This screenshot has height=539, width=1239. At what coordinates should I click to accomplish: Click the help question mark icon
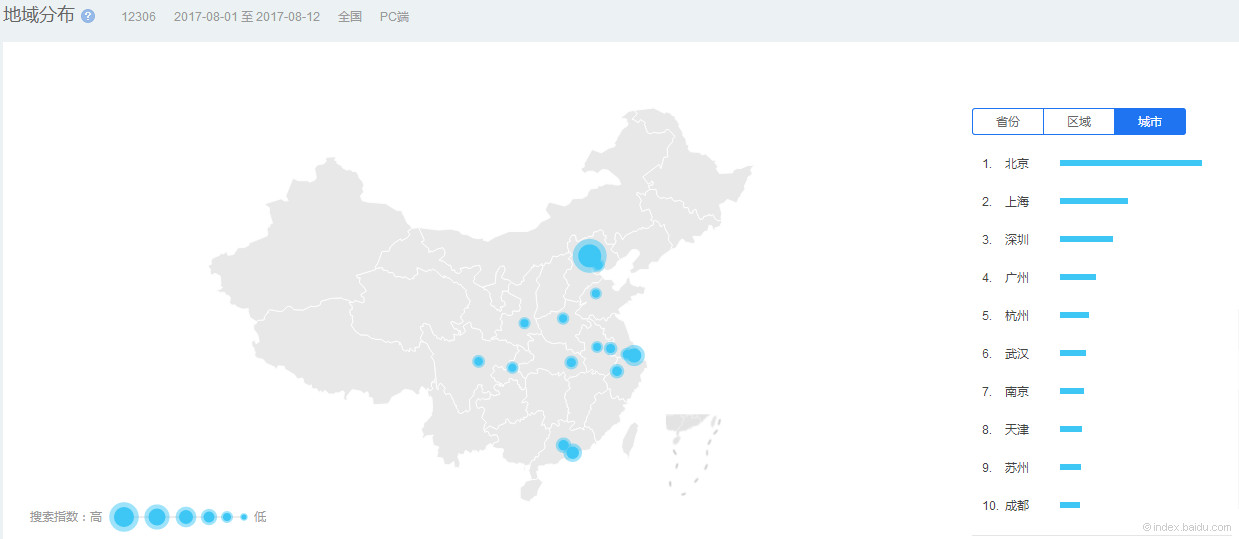pos(88,17)
